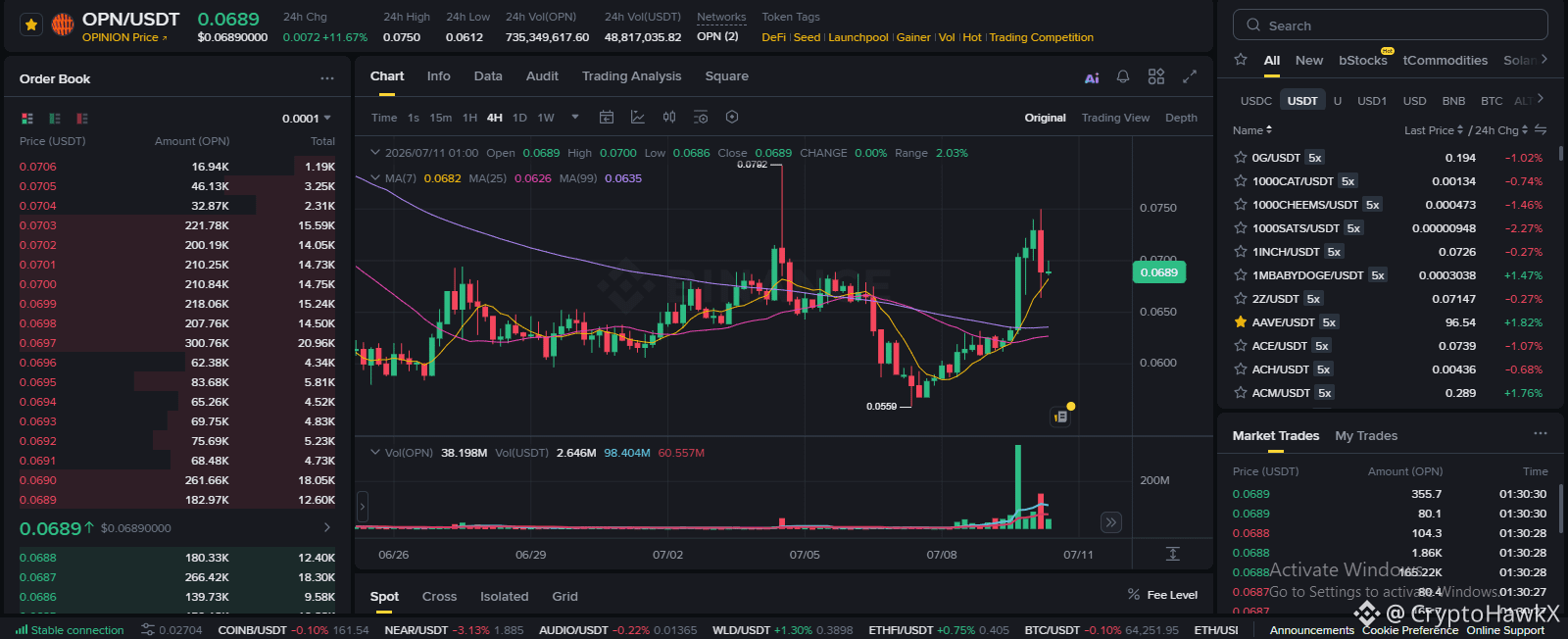Show more quote asset filters arrow
Image resolution: width=1568 pixels, height=639 pixels.
coord(1541,100)
